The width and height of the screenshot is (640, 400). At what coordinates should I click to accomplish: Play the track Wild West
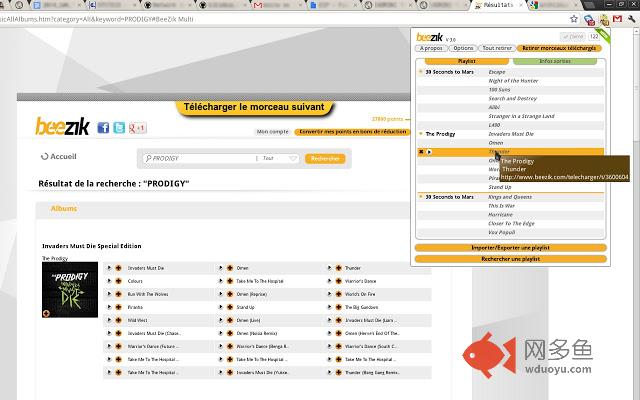[109, 320]
